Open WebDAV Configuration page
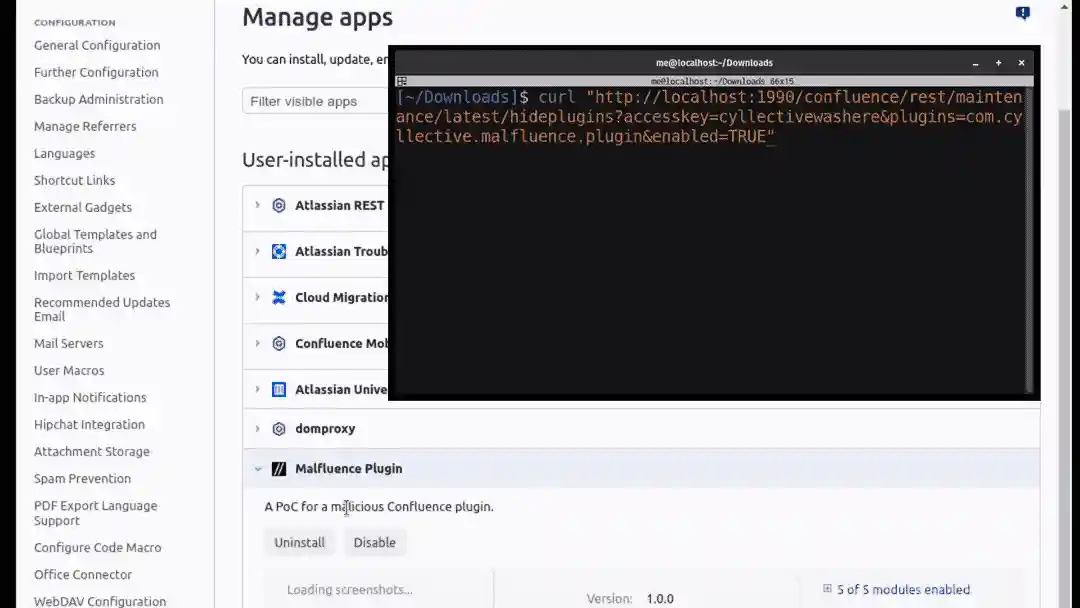The height and width of the screenshot is (608, 1080). (100, 601)
